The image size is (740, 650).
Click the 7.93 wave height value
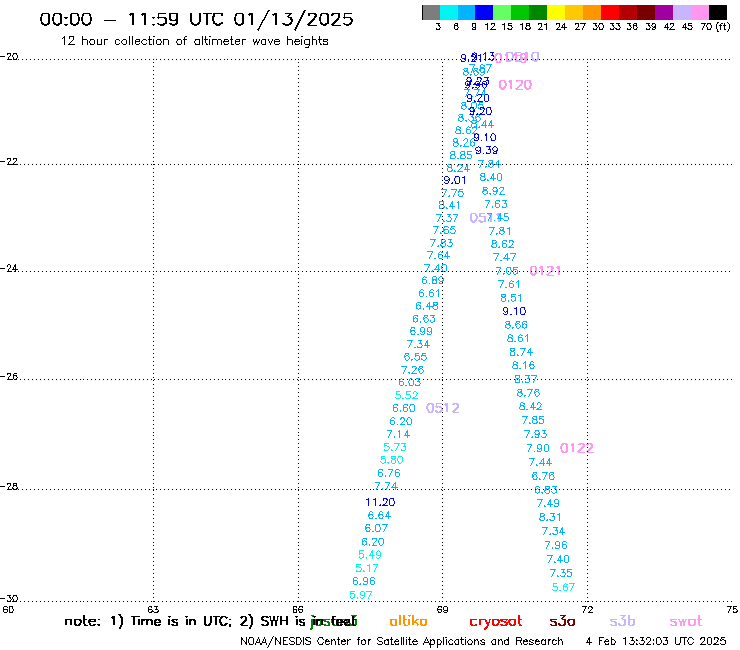click(x=535, y=434)
